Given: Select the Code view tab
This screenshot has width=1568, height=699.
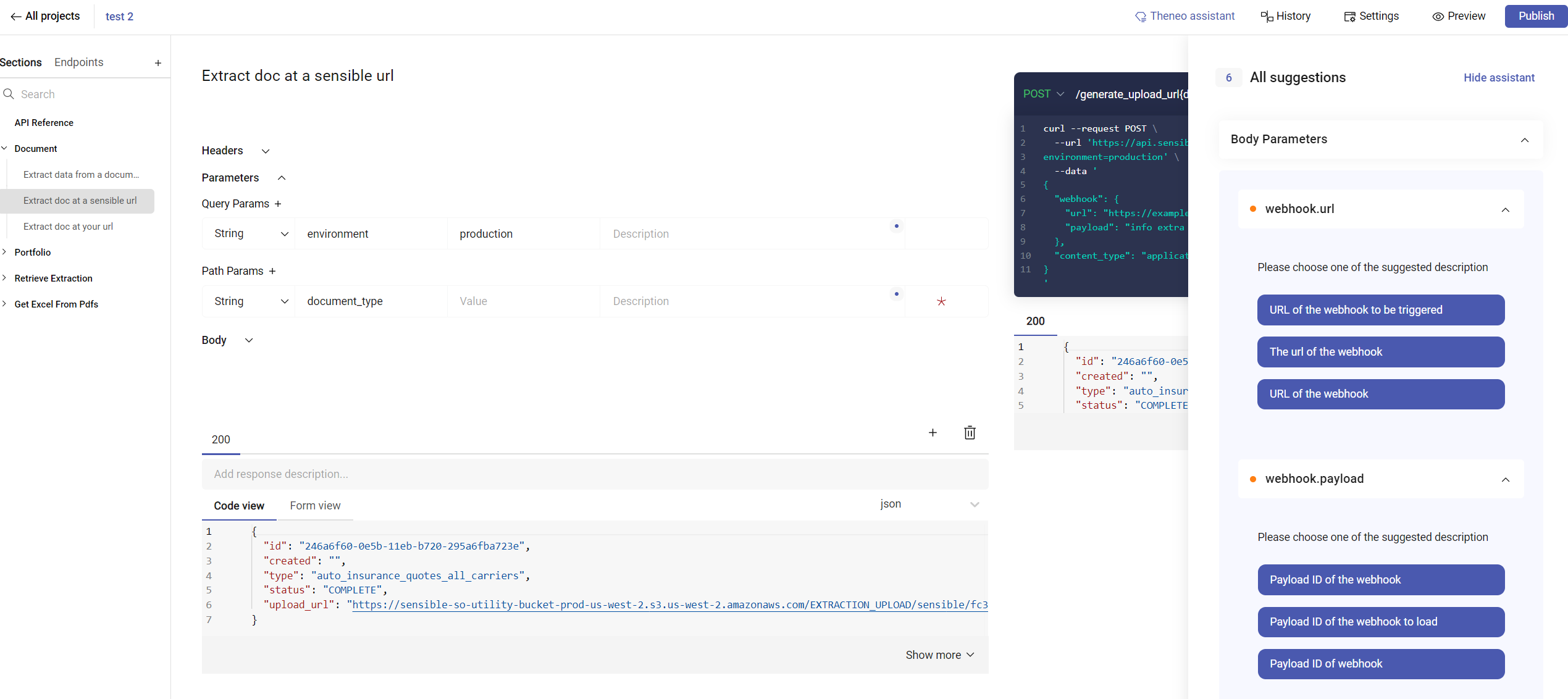Looking at the screenshot, I should 238,505.
